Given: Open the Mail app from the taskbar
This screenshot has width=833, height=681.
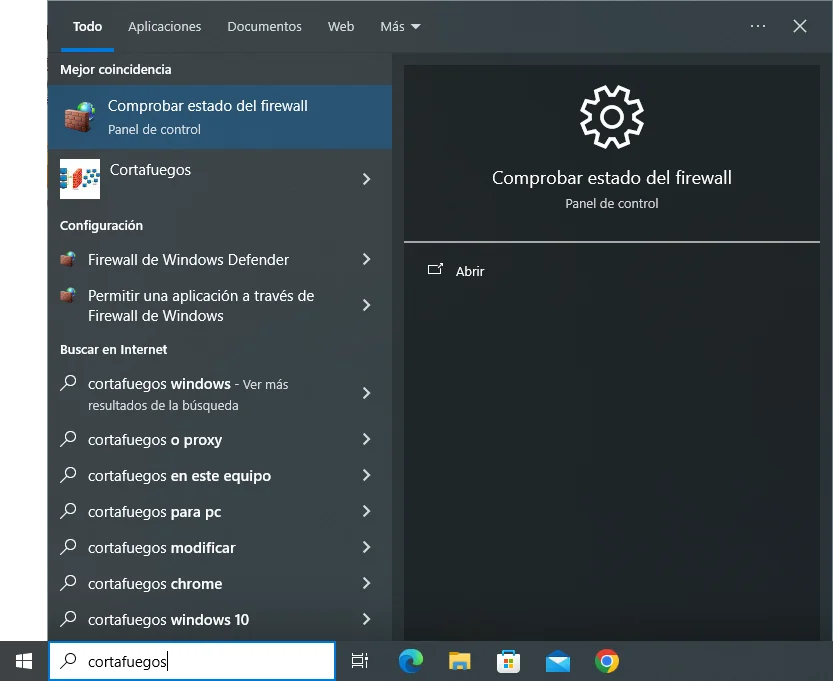Looking at the screenshot, I should coord(557,661).
